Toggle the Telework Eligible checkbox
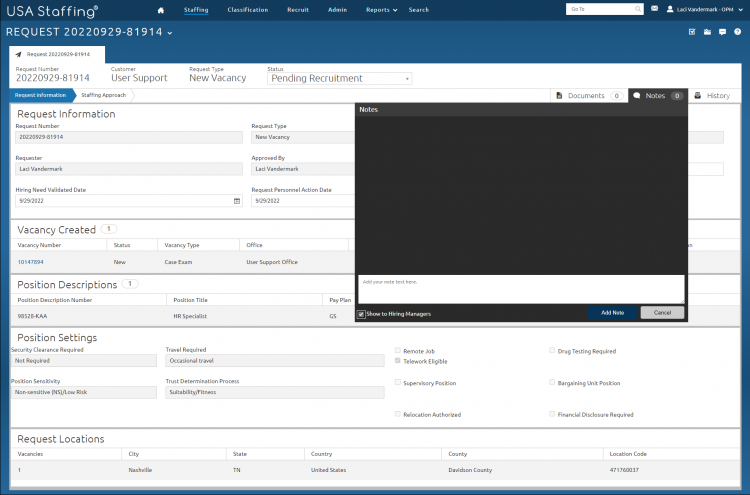Viewport: 750px width, 495px height. click(398, 361)
